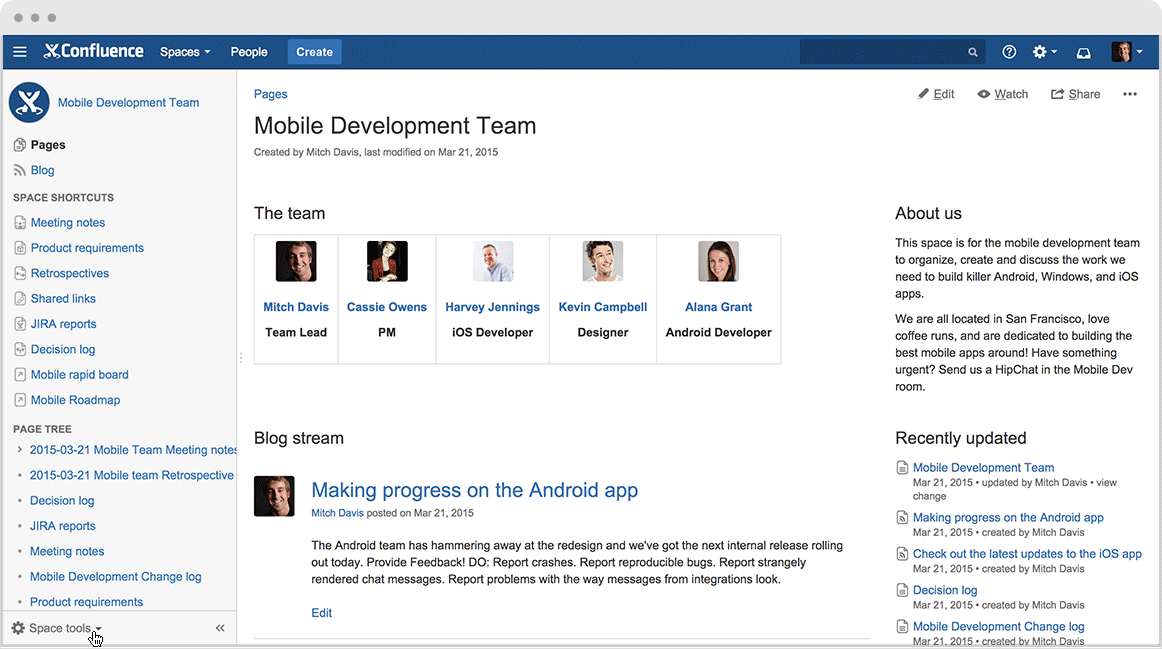The height and width of the screenshot is (649, 1162).
Task: Open the Confluence notifications inbox
Action: click(1083, 51)
